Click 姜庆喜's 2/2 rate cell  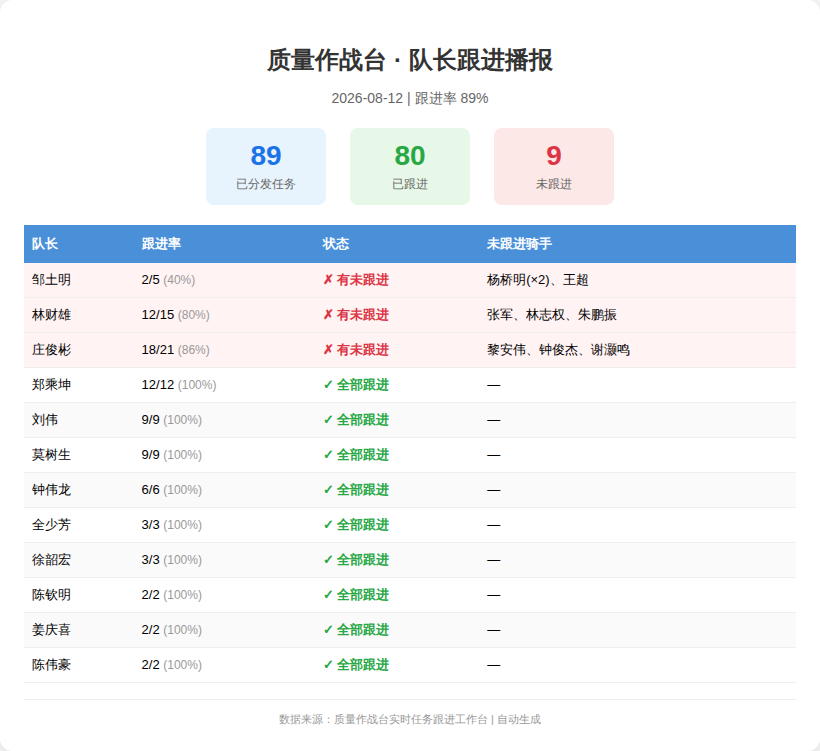[172, 630]
